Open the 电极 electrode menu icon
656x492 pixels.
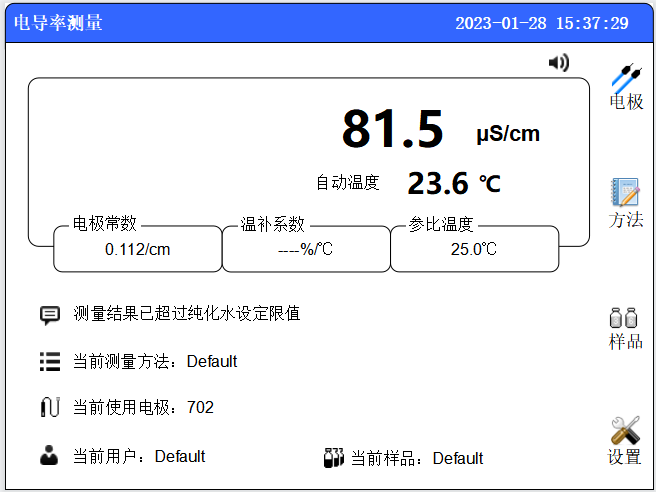tap(626, 87)
